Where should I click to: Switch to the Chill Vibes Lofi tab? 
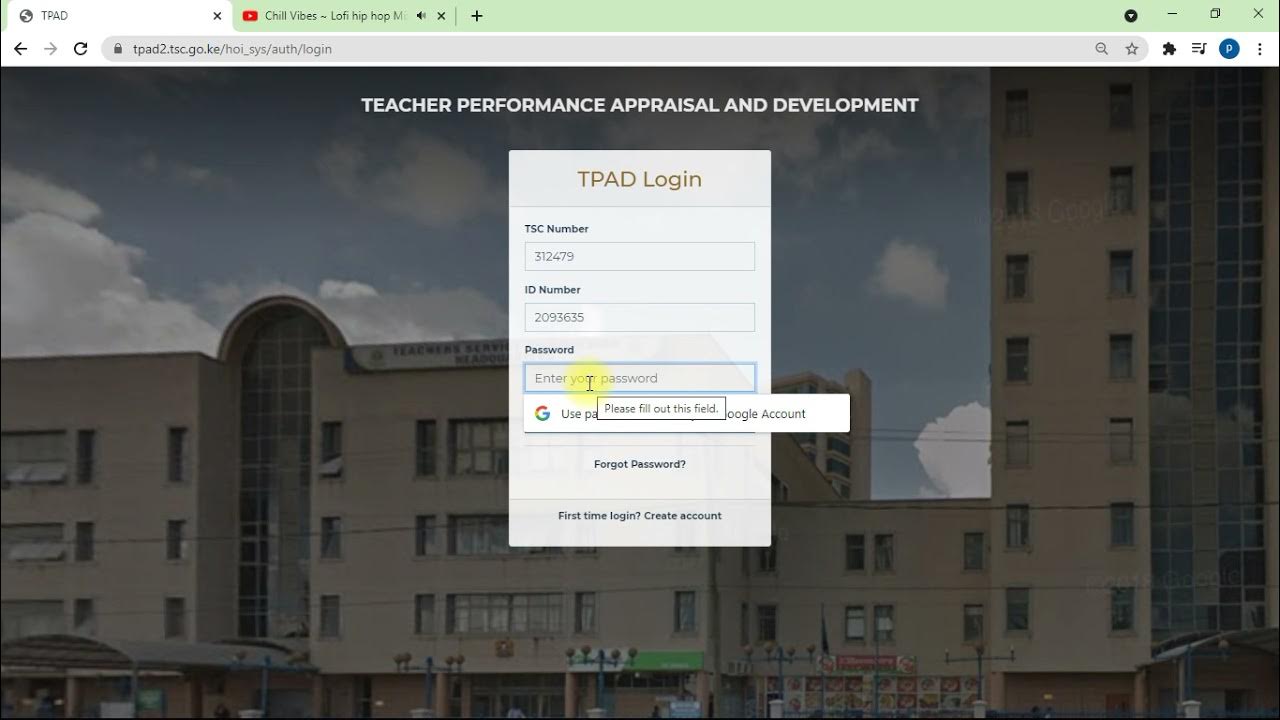330,16
